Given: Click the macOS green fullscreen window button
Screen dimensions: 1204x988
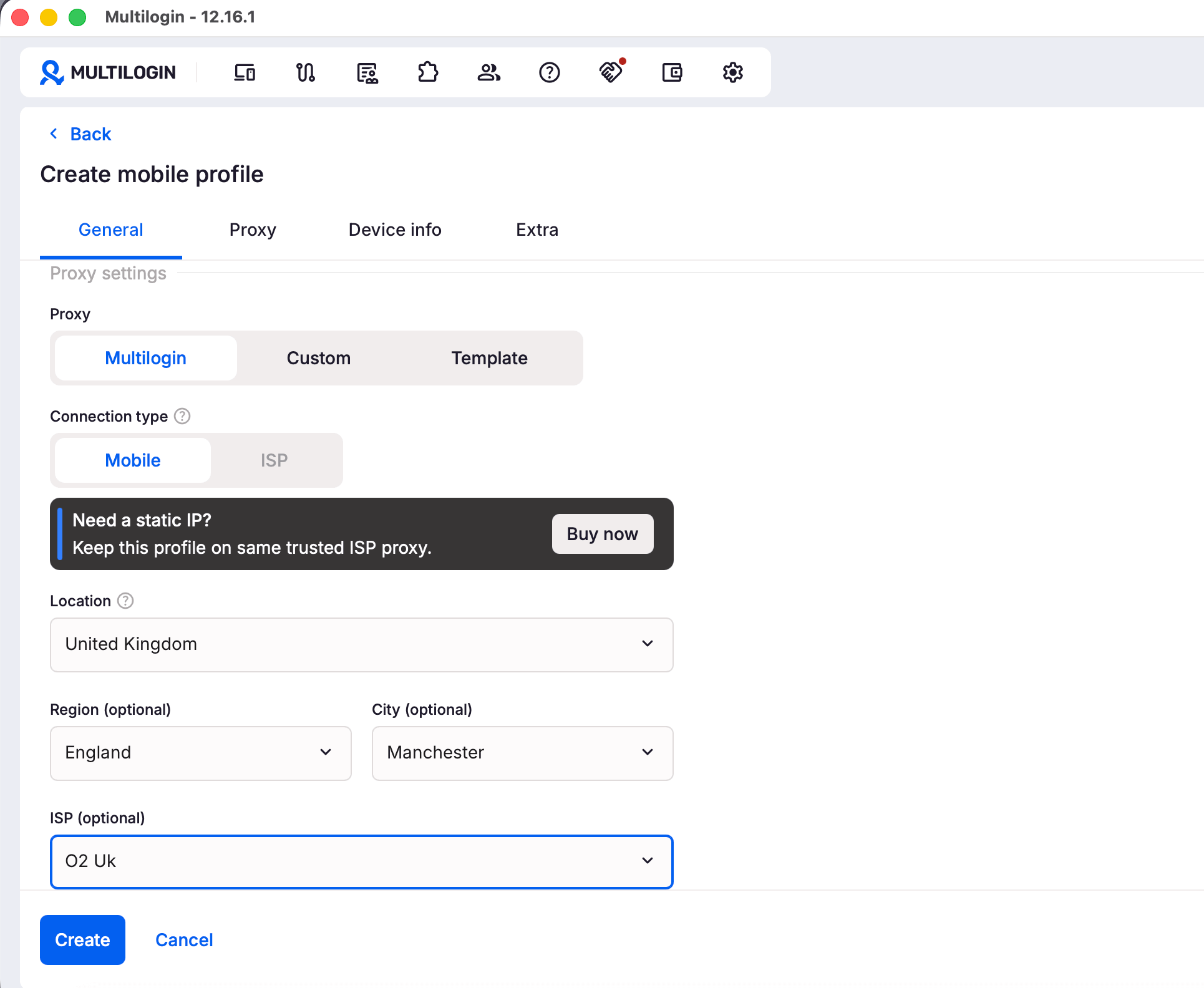Looking at the screenshot, I should (x=77, y=17).
